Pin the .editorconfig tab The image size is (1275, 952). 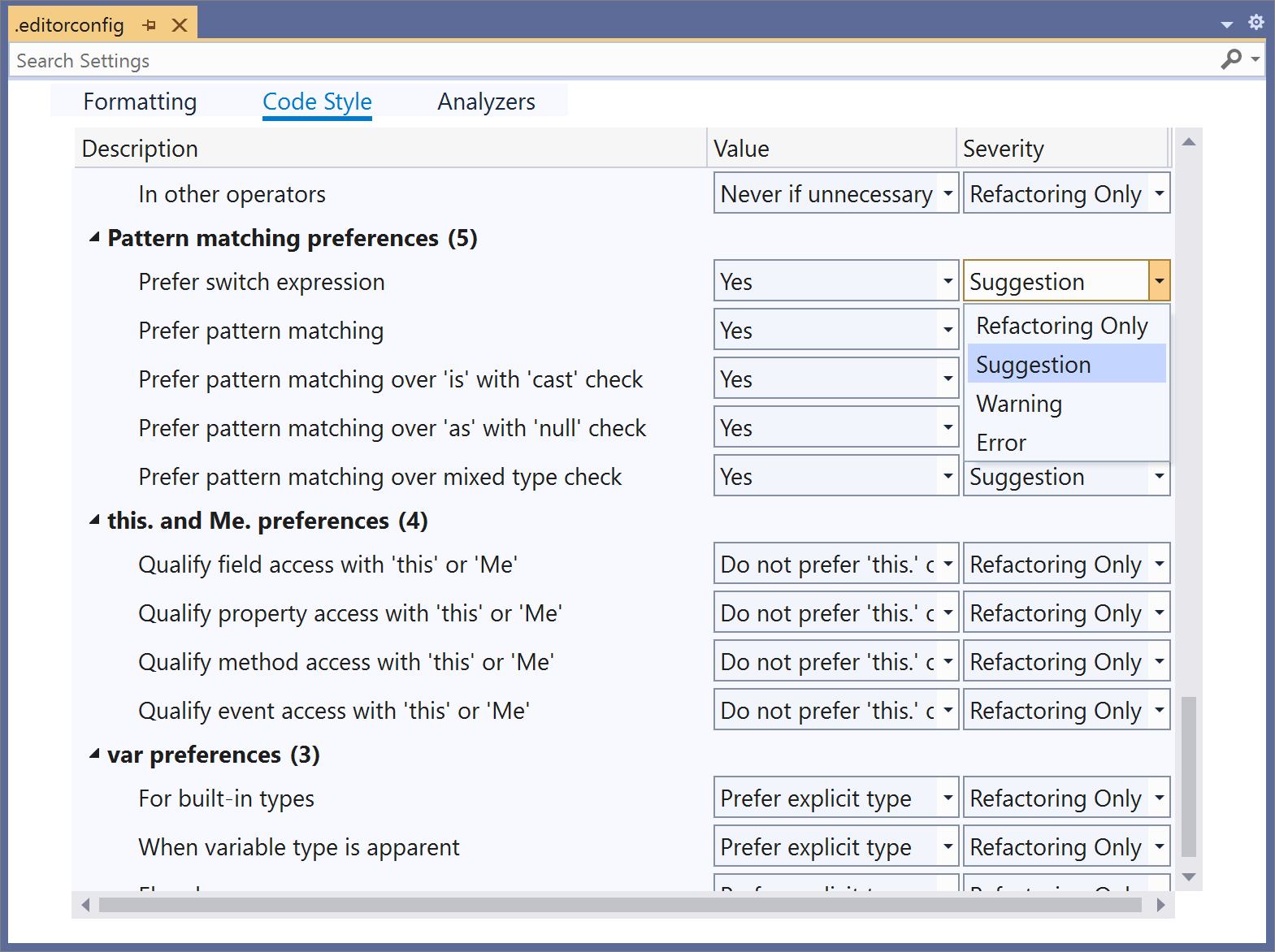coord(149,25)
